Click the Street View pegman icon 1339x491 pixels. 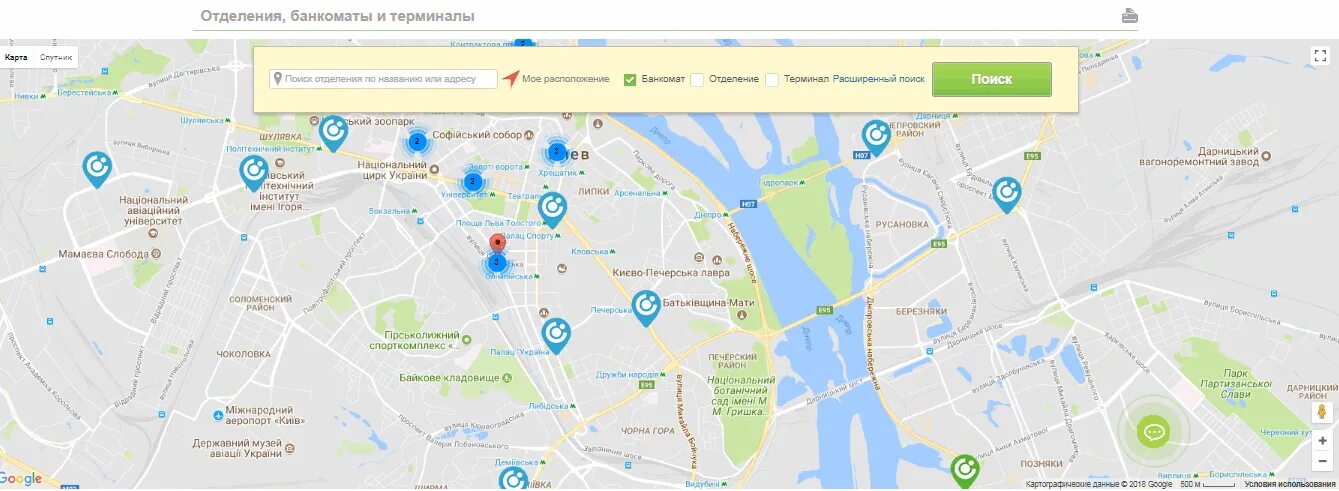1322,412
